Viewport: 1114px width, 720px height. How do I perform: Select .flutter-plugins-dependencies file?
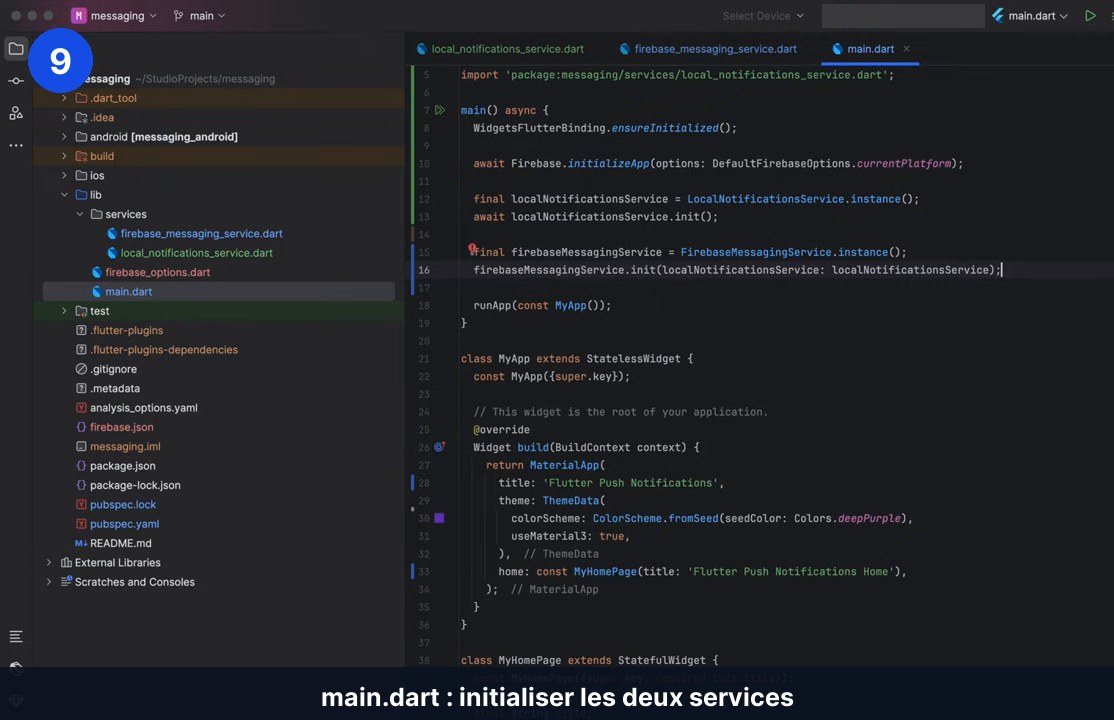[x=163, y=350]
